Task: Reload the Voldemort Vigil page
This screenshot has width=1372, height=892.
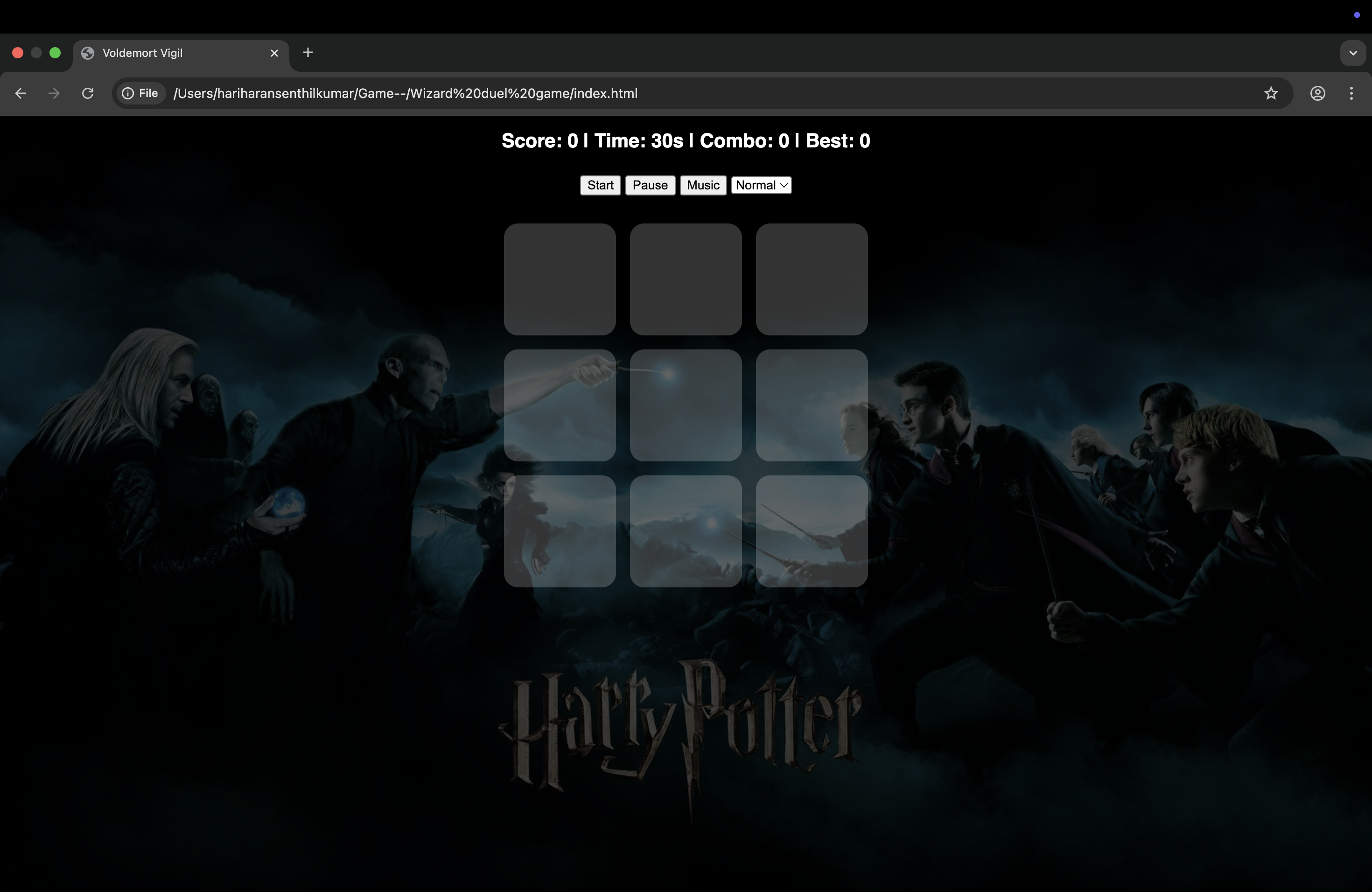Action: 88,93
